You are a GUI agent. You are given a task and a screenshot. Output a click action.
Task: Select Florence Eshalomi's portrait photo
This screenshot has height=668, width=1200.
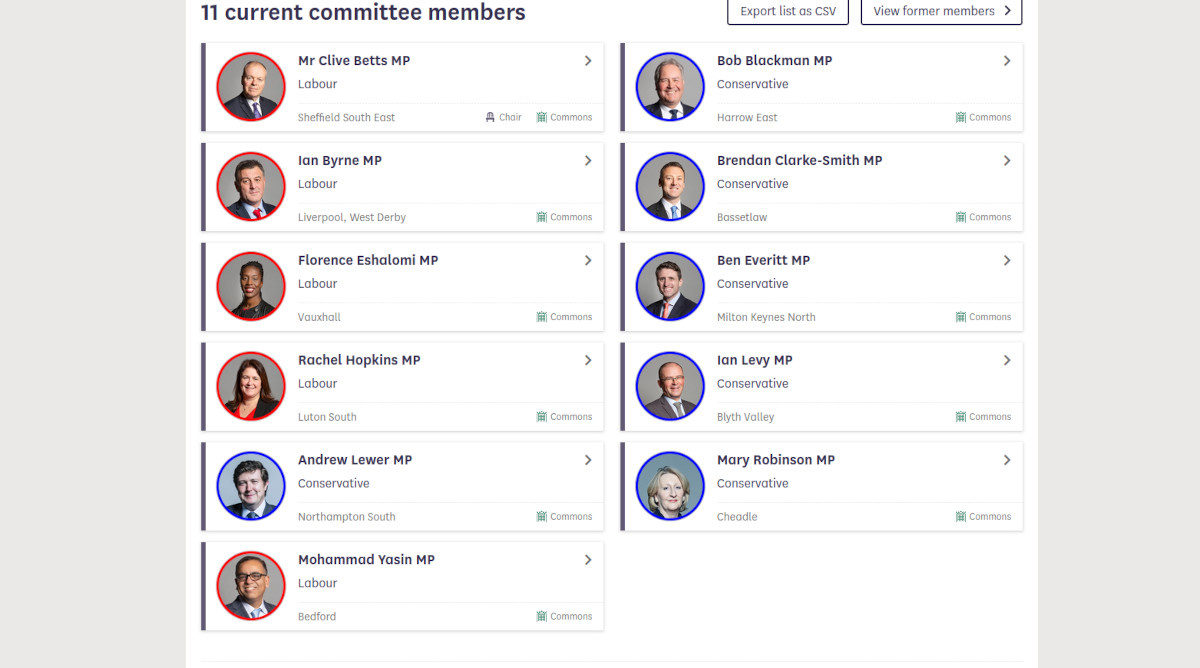(251, 287)
